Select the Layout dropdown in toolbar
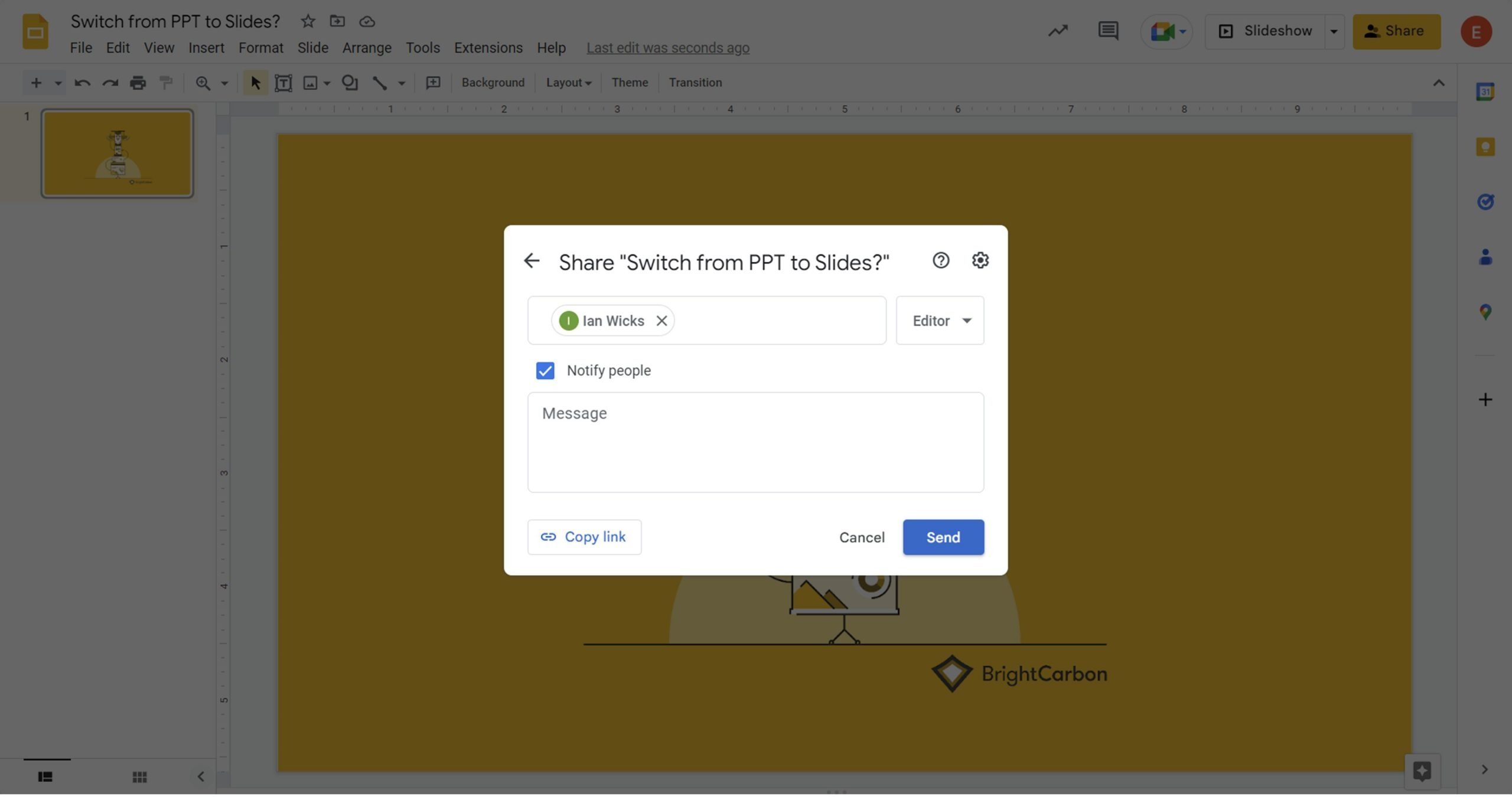Screen dimensions: 1512x797 tap(567, 82)
